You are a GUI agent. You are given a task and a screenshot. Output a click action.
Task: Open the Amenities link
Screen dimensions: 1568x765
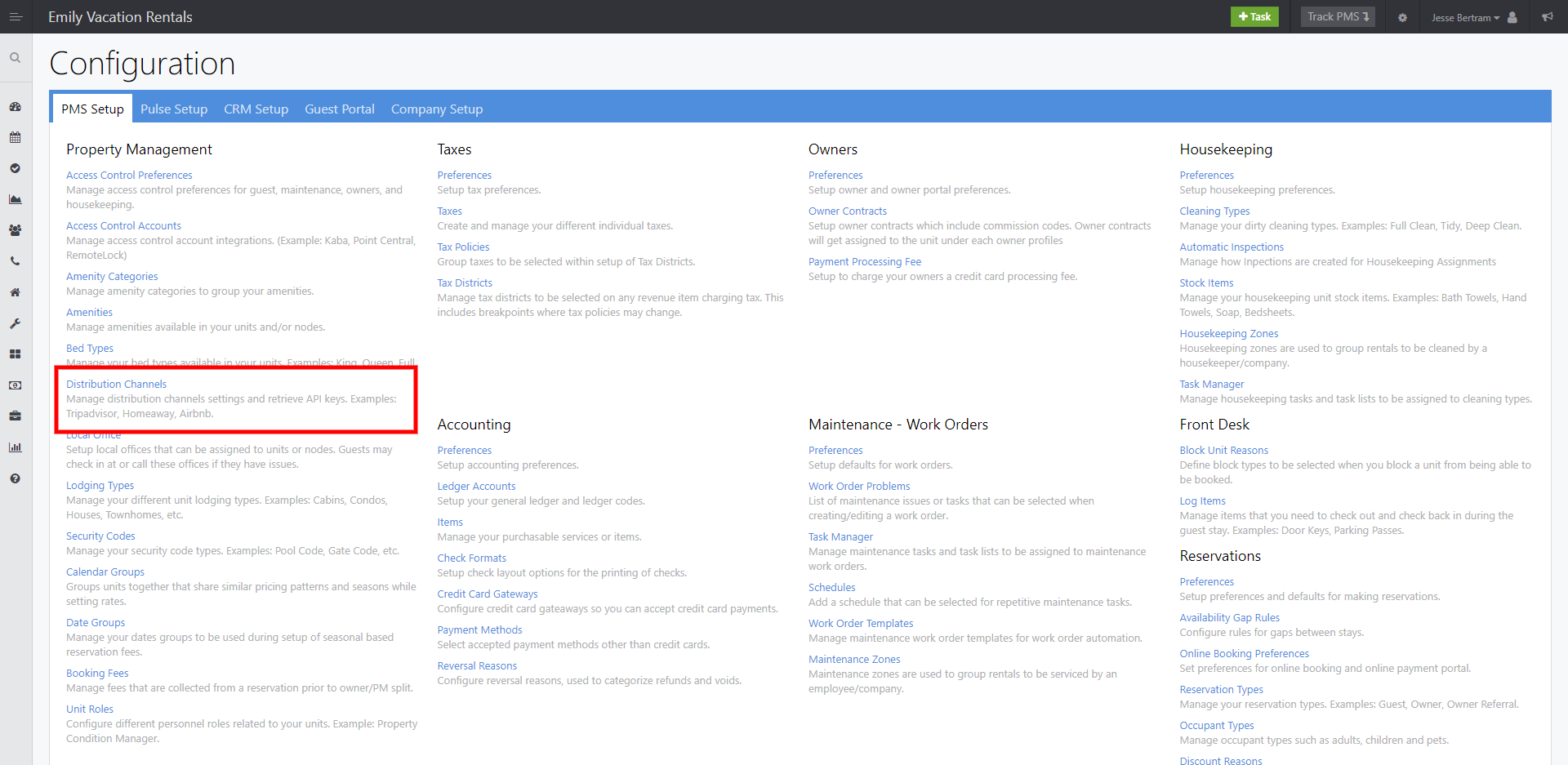click(x=89, y=312)
